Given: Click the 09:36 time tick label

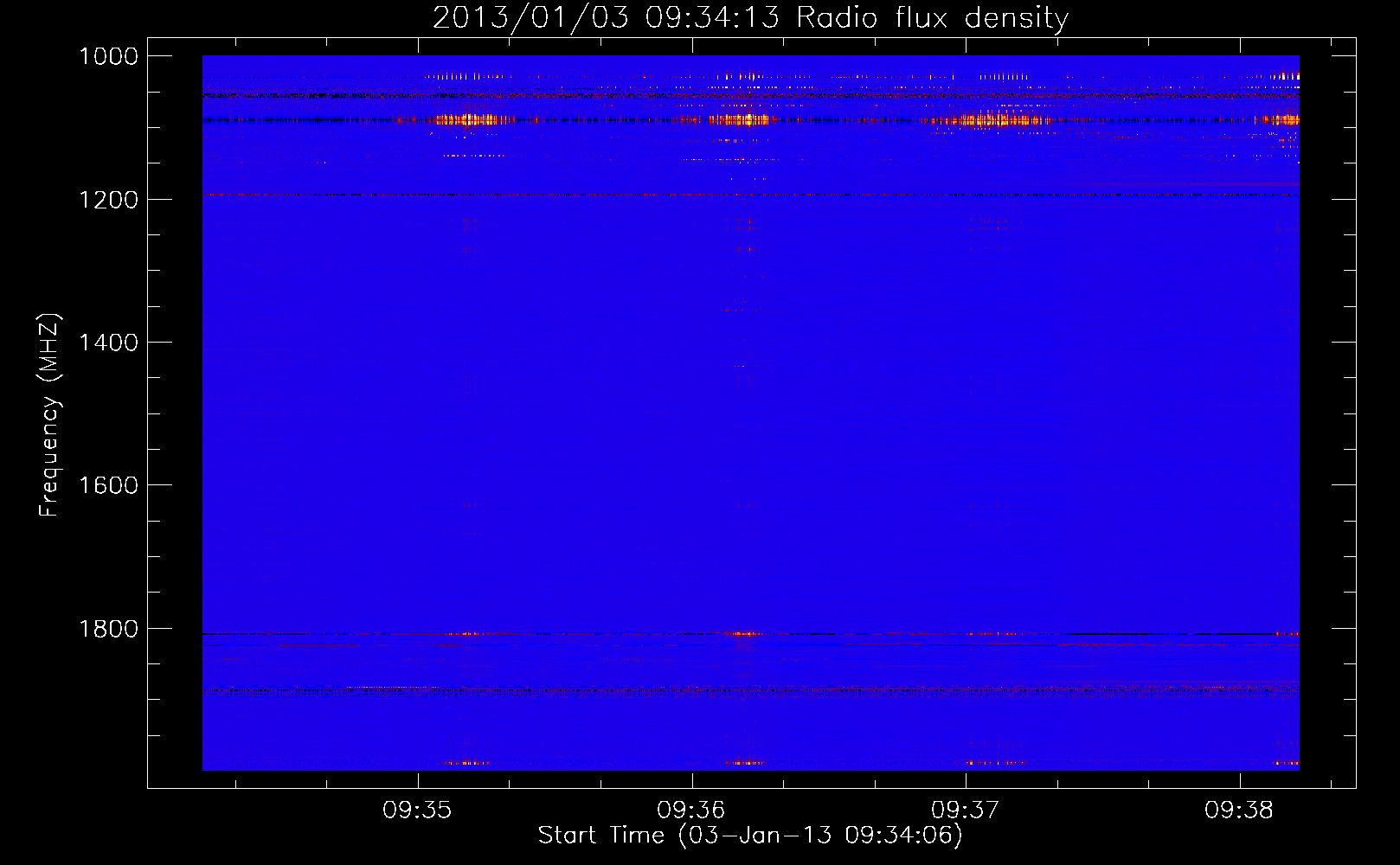Looking at the screenshot, I should tap(690, 811).
